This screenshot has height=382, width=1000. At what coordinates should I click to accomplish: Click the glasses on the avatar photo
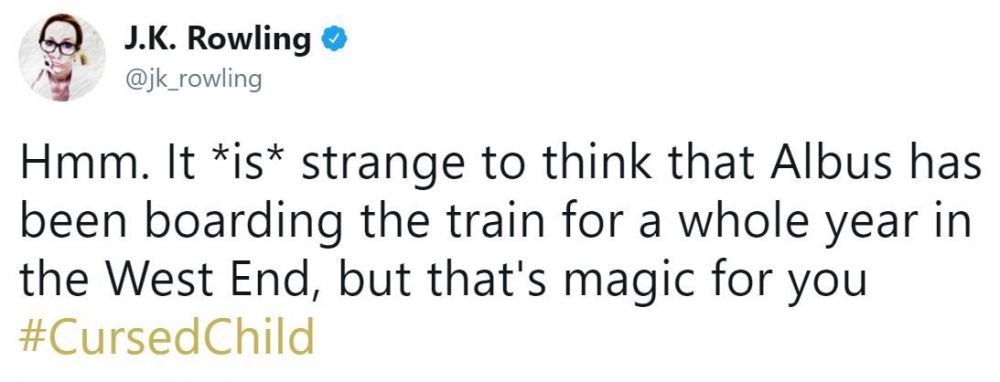click(59, 47)
